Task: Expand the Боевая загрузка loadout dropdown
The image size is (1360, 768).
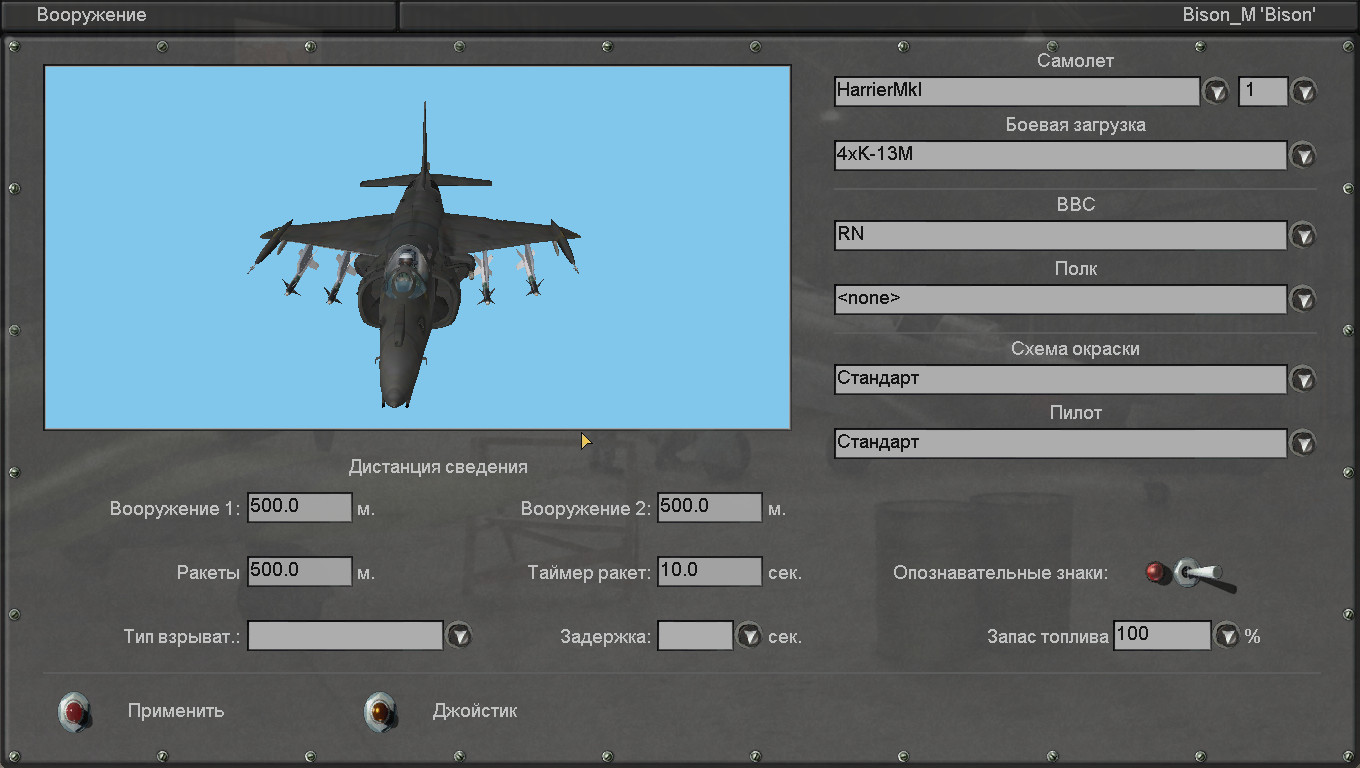Action: click(x=1303, y=156)
